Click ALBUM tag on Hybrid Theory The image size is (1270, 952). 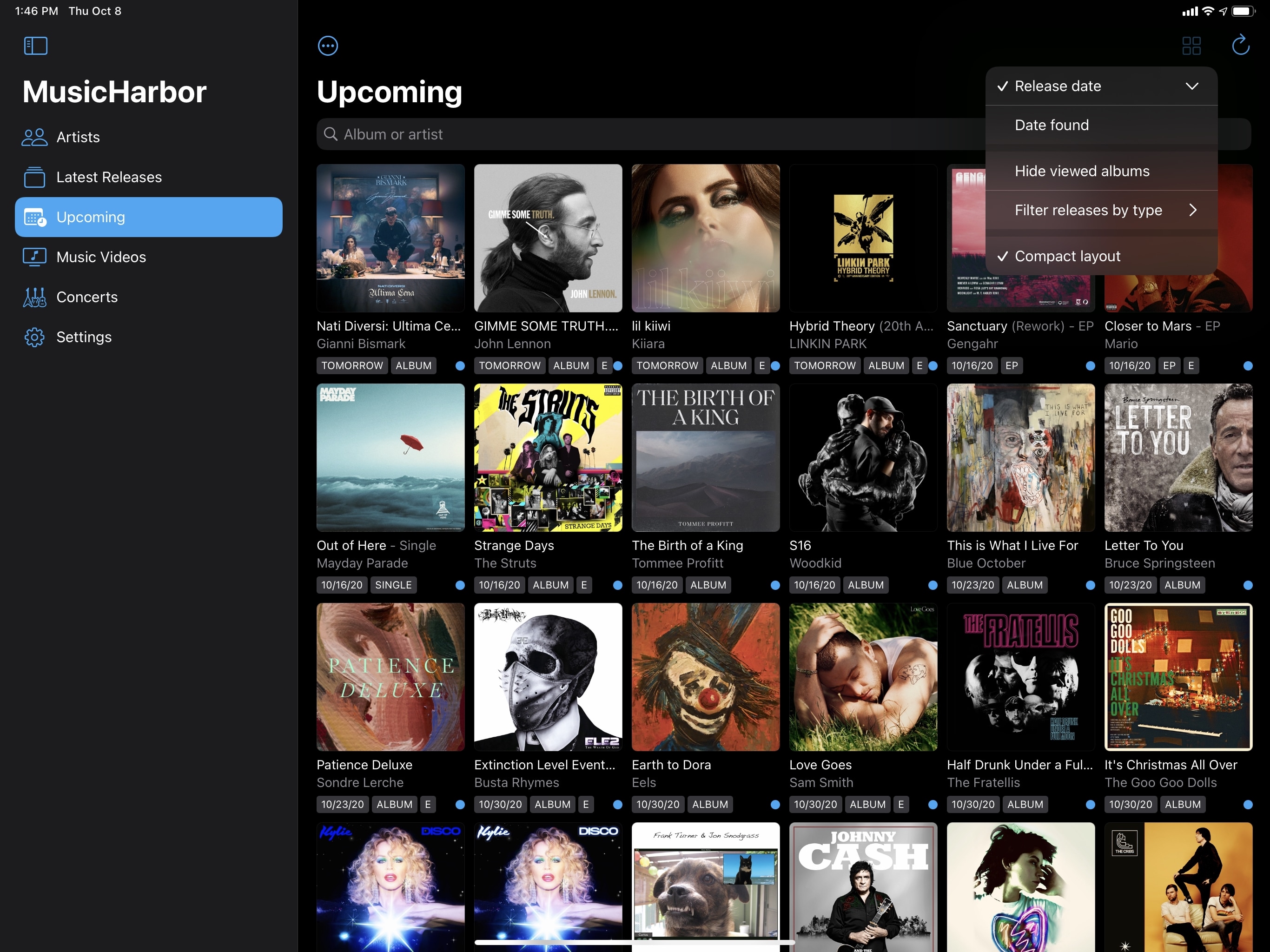tap(886, 366)
